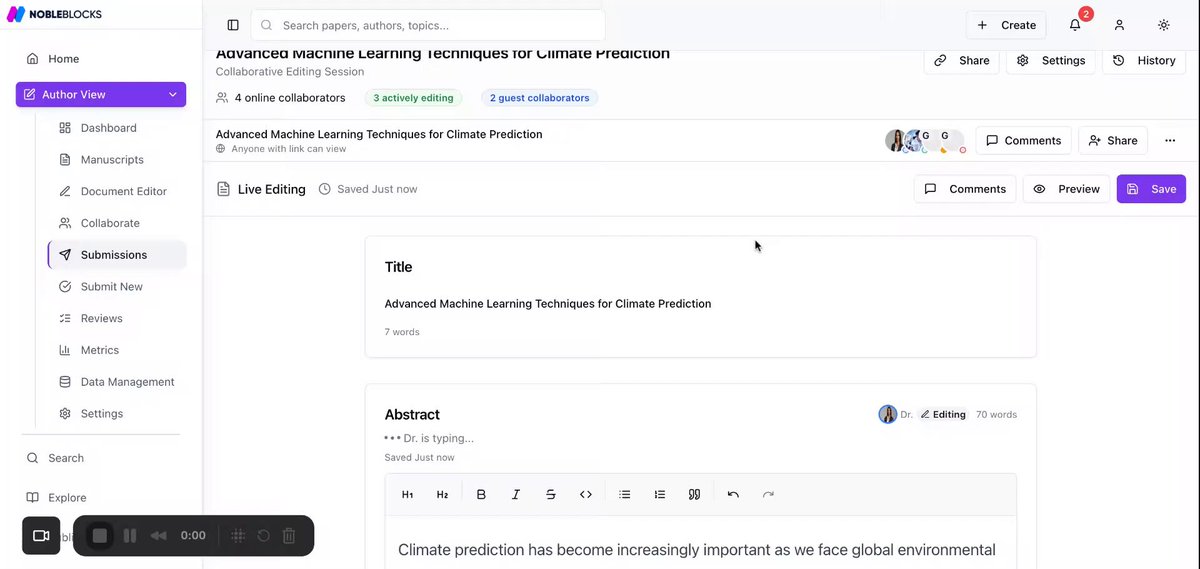Focus the search papers input field

[428, 25]
